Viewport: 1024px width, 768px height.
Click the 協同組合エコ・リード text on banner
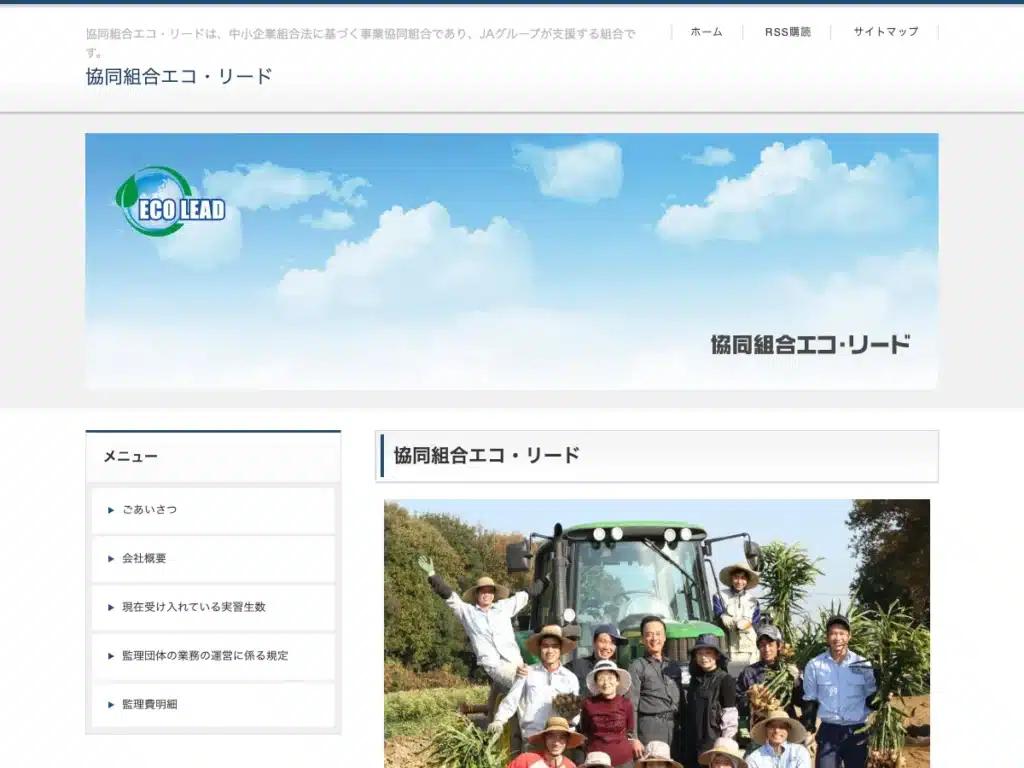[810, 344]
